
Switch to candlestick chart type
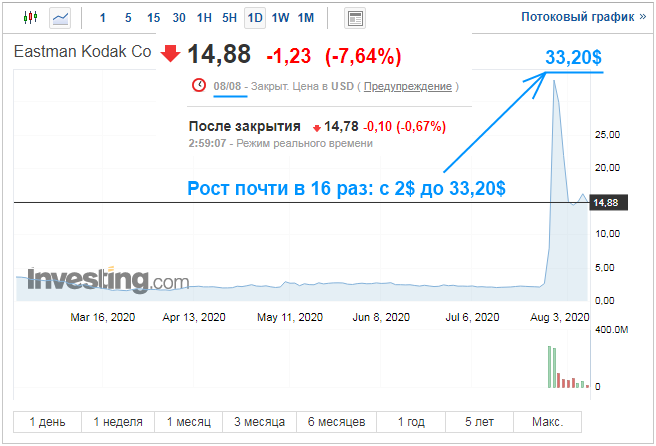[31, 18]
